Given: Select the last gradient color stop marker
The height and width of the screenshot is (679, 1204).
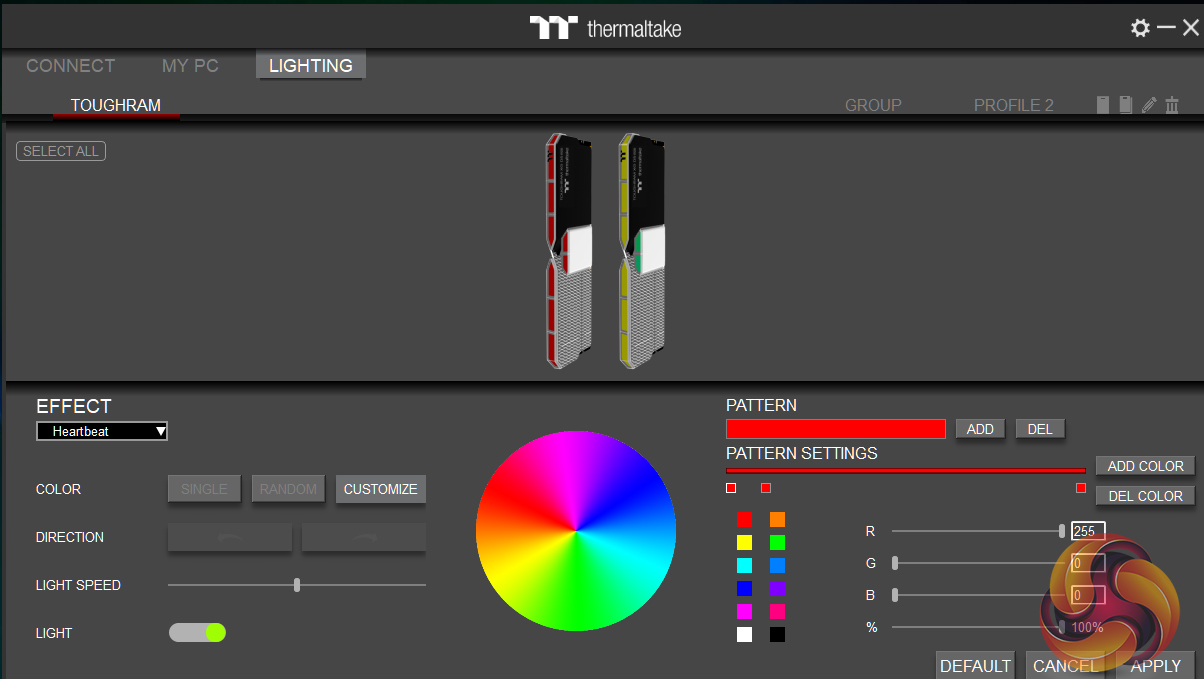Looking at the screenshot, I should [x=1081, y=487].
